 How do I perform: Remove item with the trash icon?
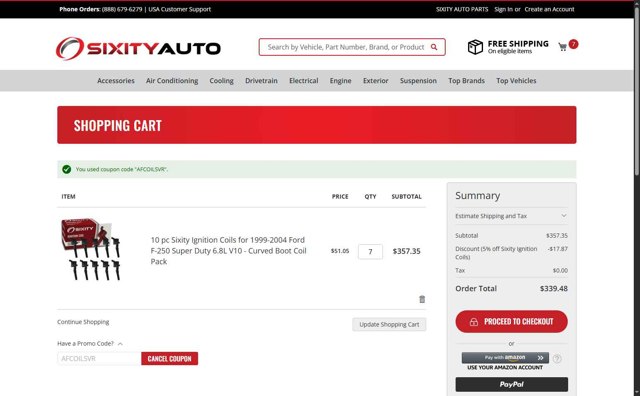pos(422,299)
